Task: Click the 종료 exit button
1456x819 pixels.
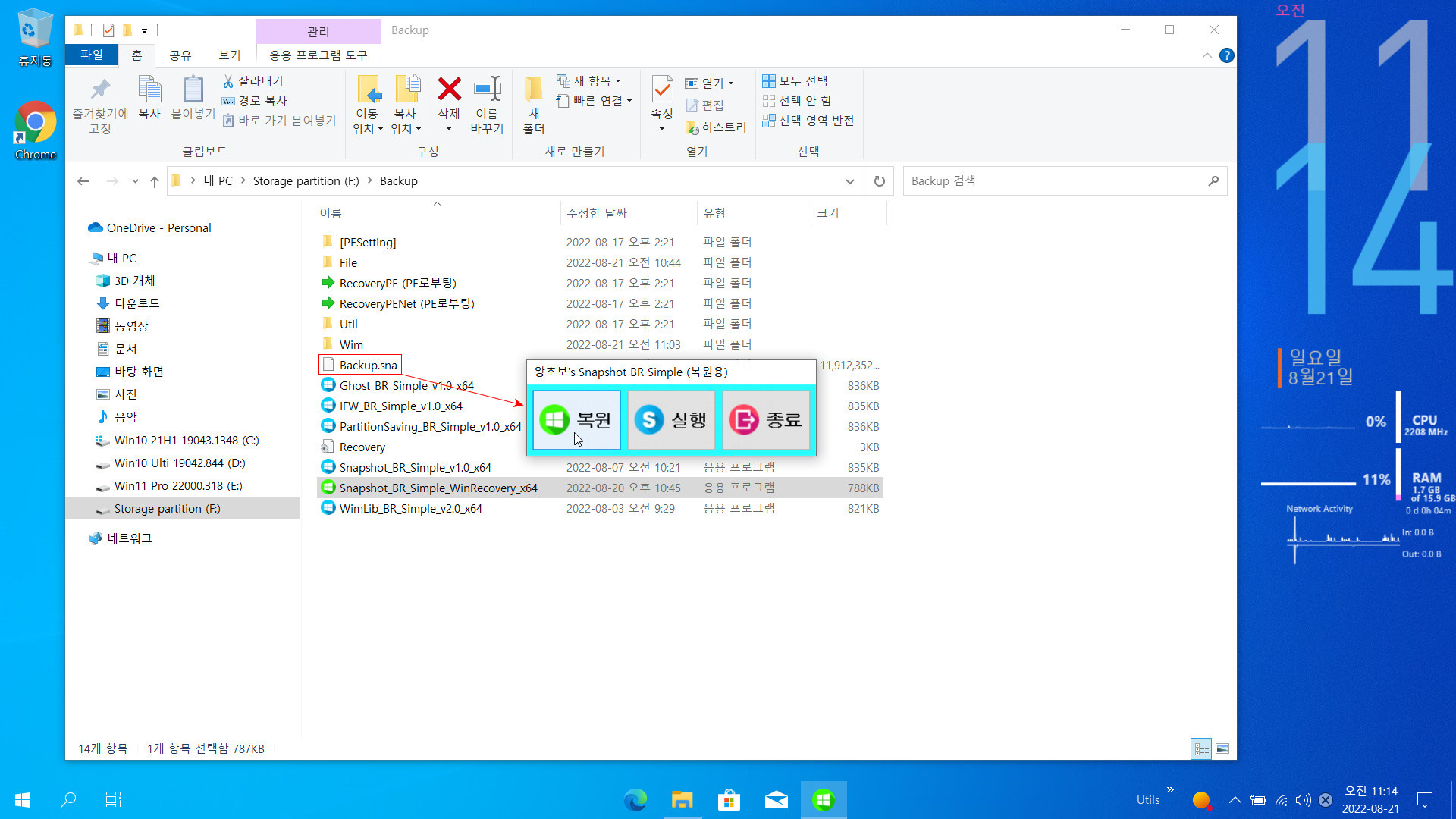Action: [x=766, y=419]
